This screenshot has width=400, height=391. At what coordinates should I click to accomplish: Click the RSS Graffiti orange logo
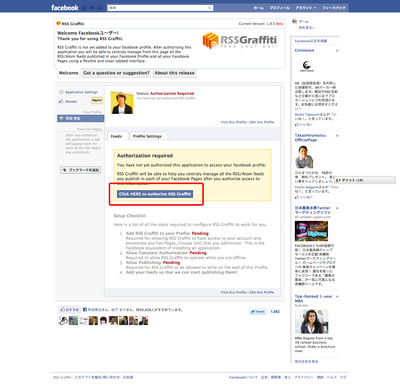(x=210, y=40)
